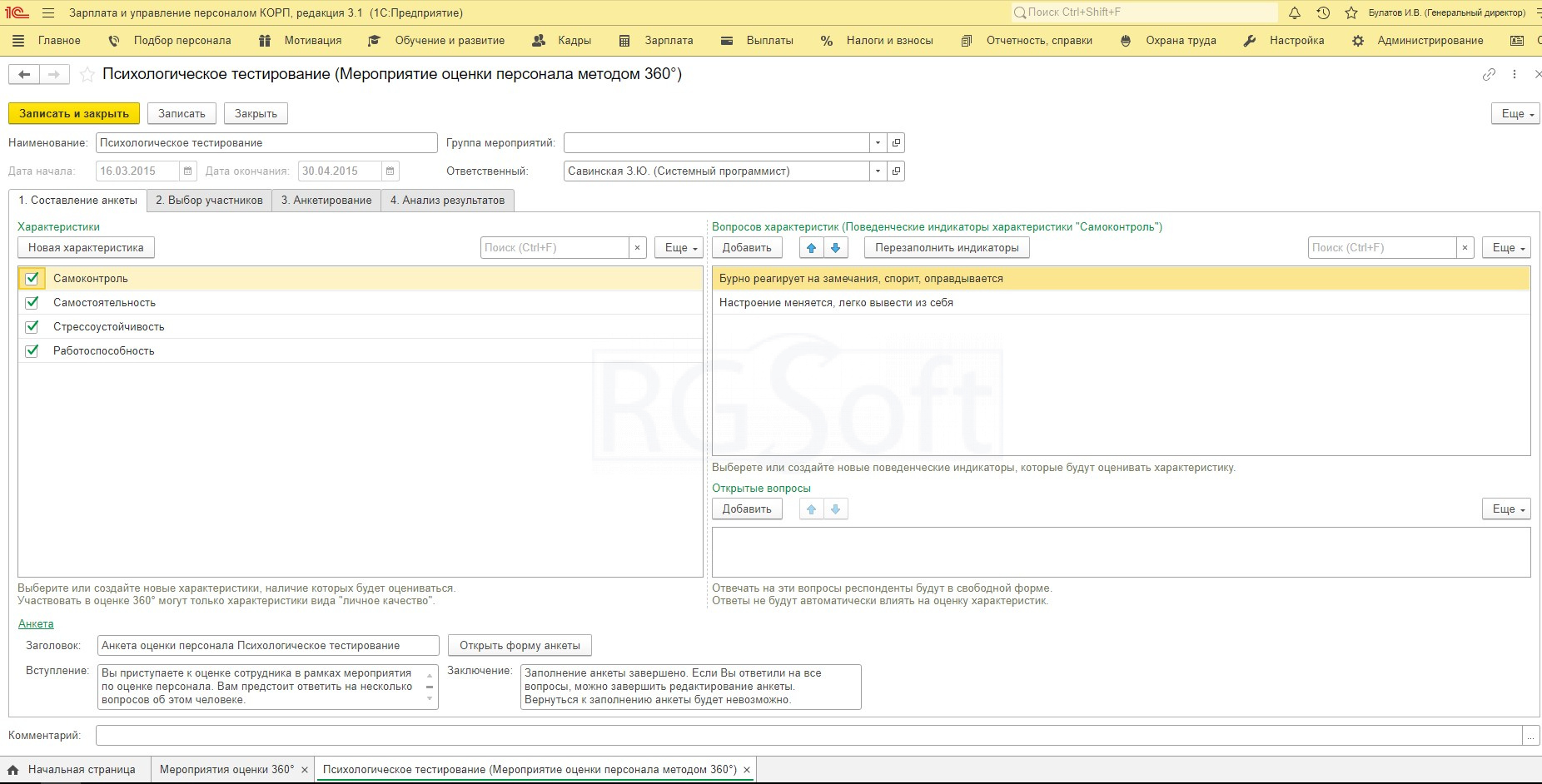Uncheck the Работоспособность characteristic
This screenshot has height=784, width=1542.
tap(32, 351)
